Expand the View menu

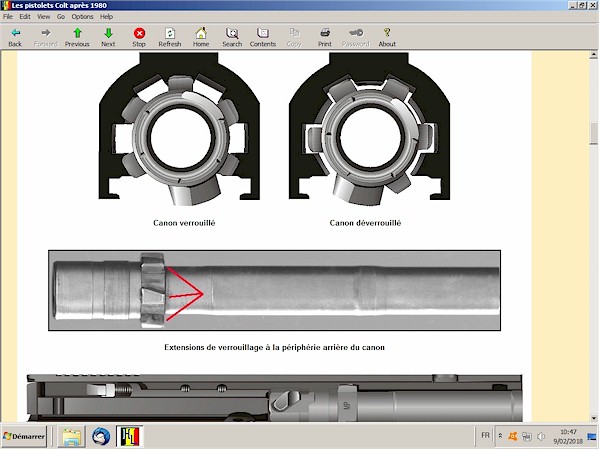[x=43, y=17]
